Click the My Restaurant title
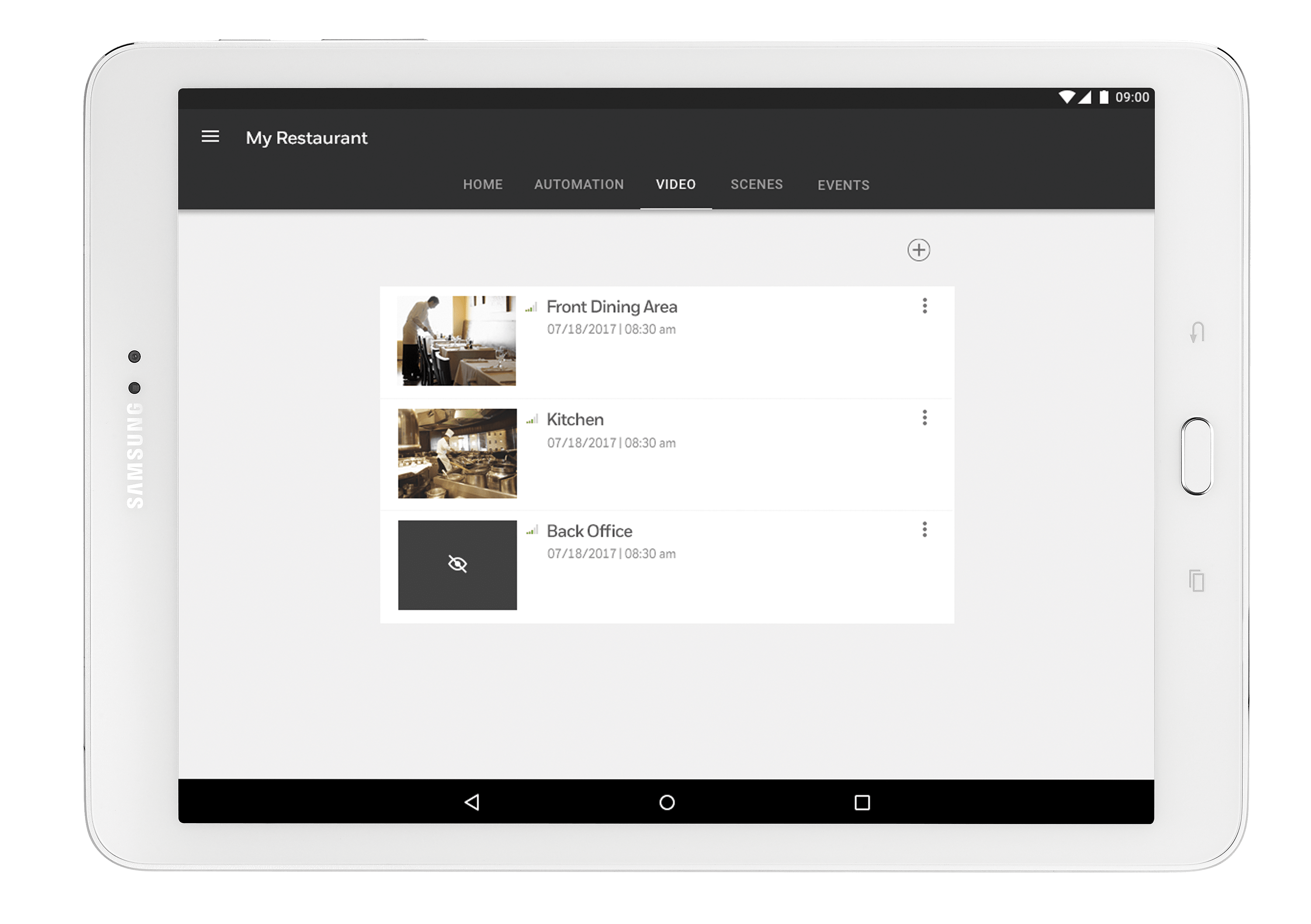Image resolution: width=1311 pixels, height=924 pixels. click(307, 138)
